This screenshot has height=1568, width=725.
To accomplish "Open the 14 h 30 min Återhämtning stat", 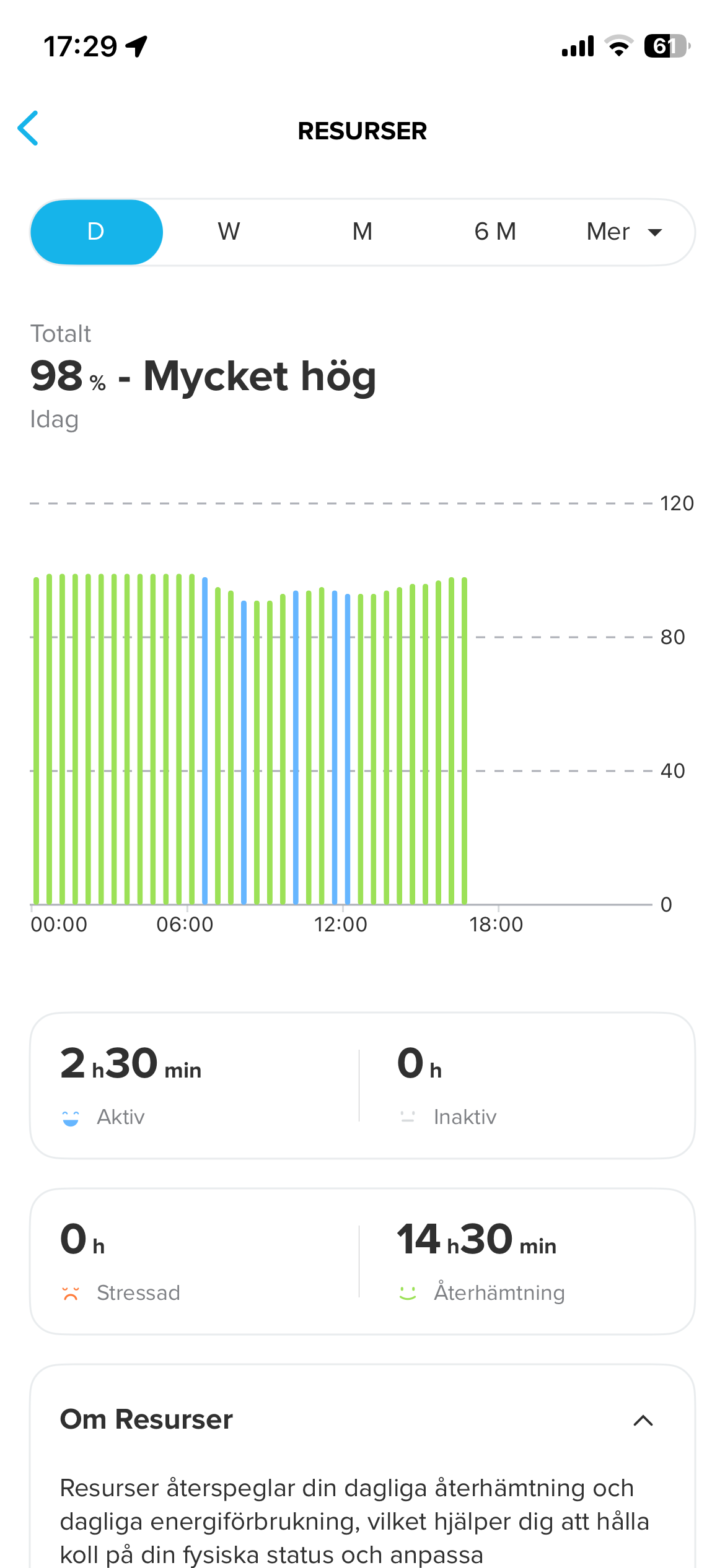I will pos(527,1261).
